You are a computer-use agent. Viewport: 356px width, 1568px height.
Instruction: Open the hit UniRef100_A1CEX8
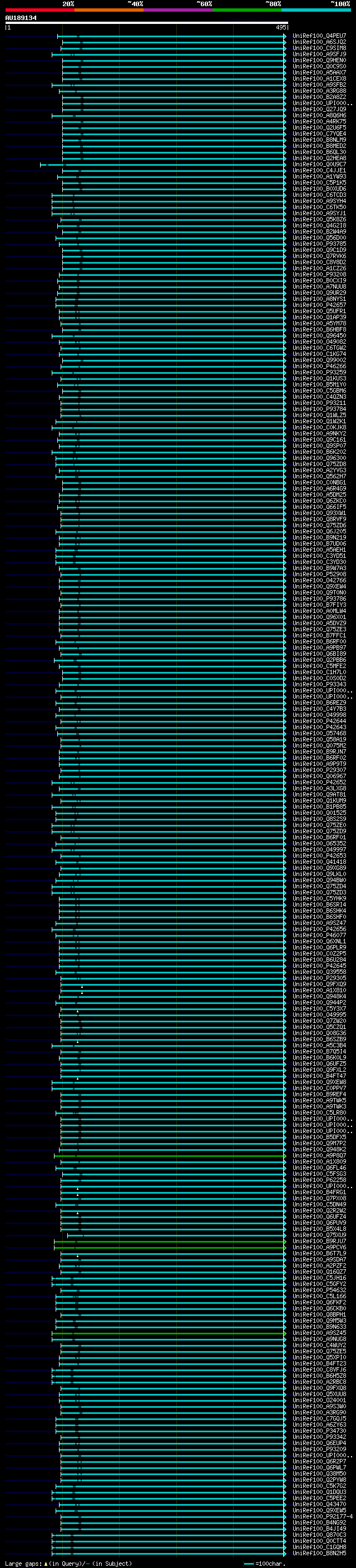click(x=319, y=78)
